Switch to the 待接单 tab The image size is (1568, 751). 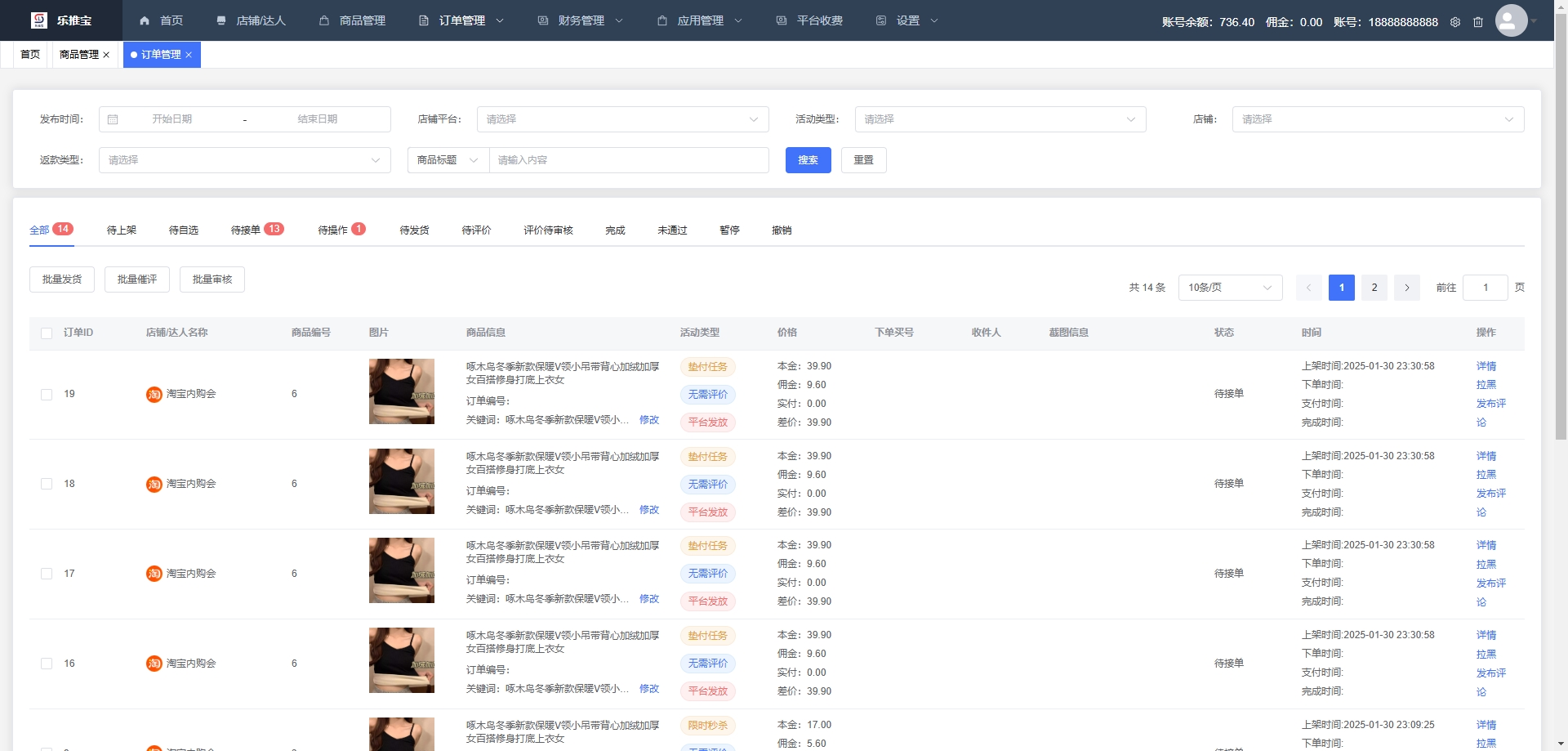(246, 230)
